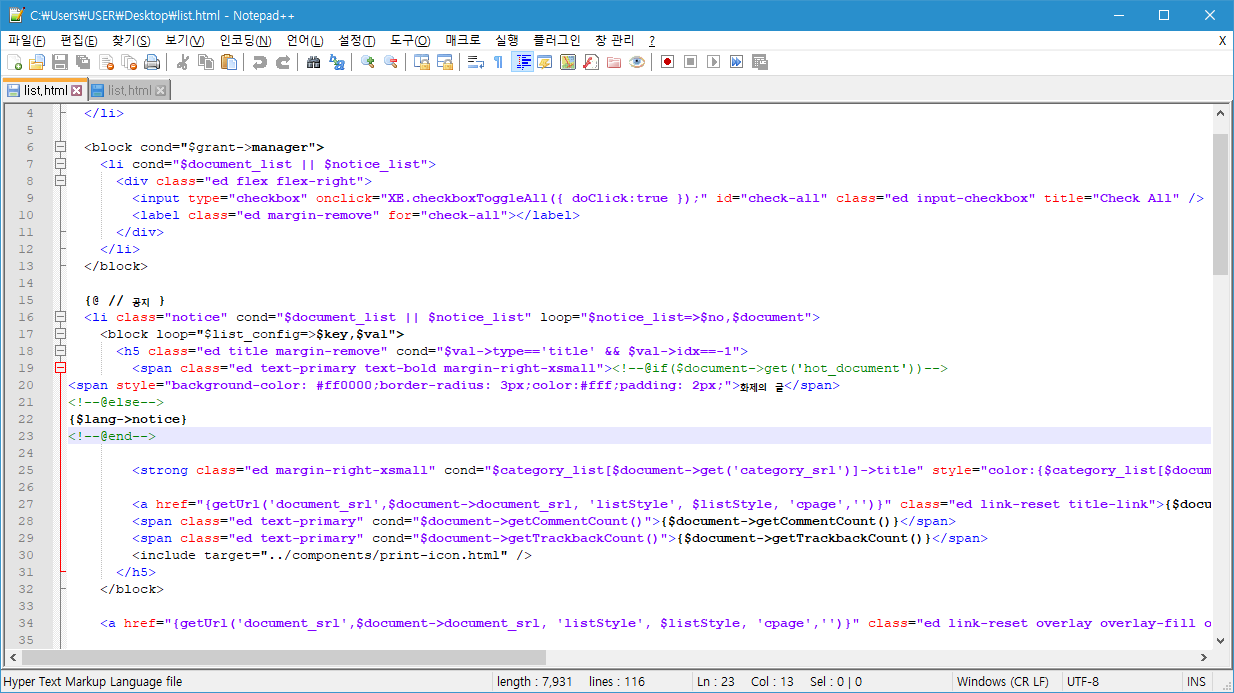Switch to the second list.html tab
Viewport: 1234px width, 693px height.
click(129, 90)
